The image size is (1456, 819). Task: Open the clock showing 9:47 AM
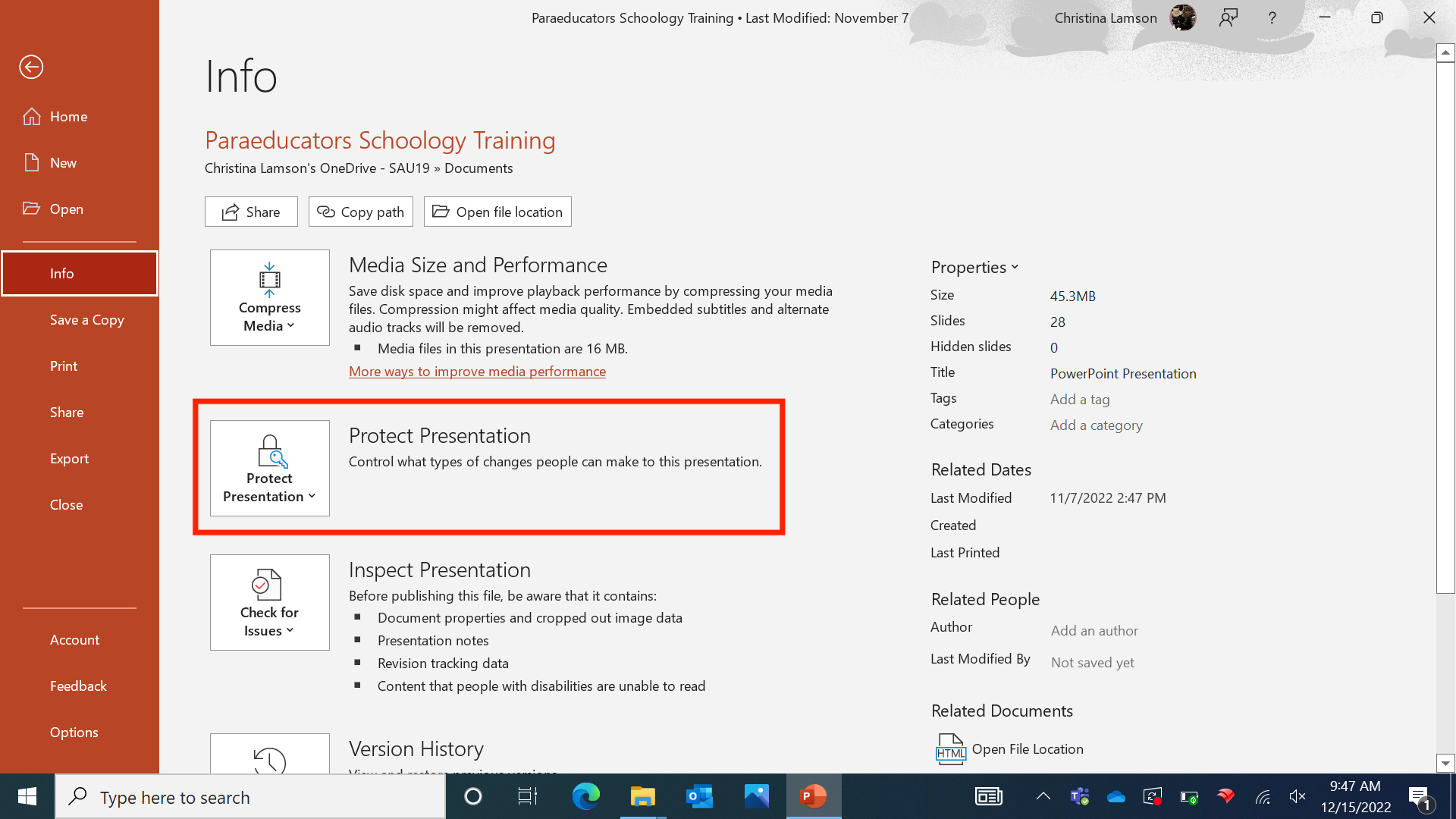pos(1355,796)
